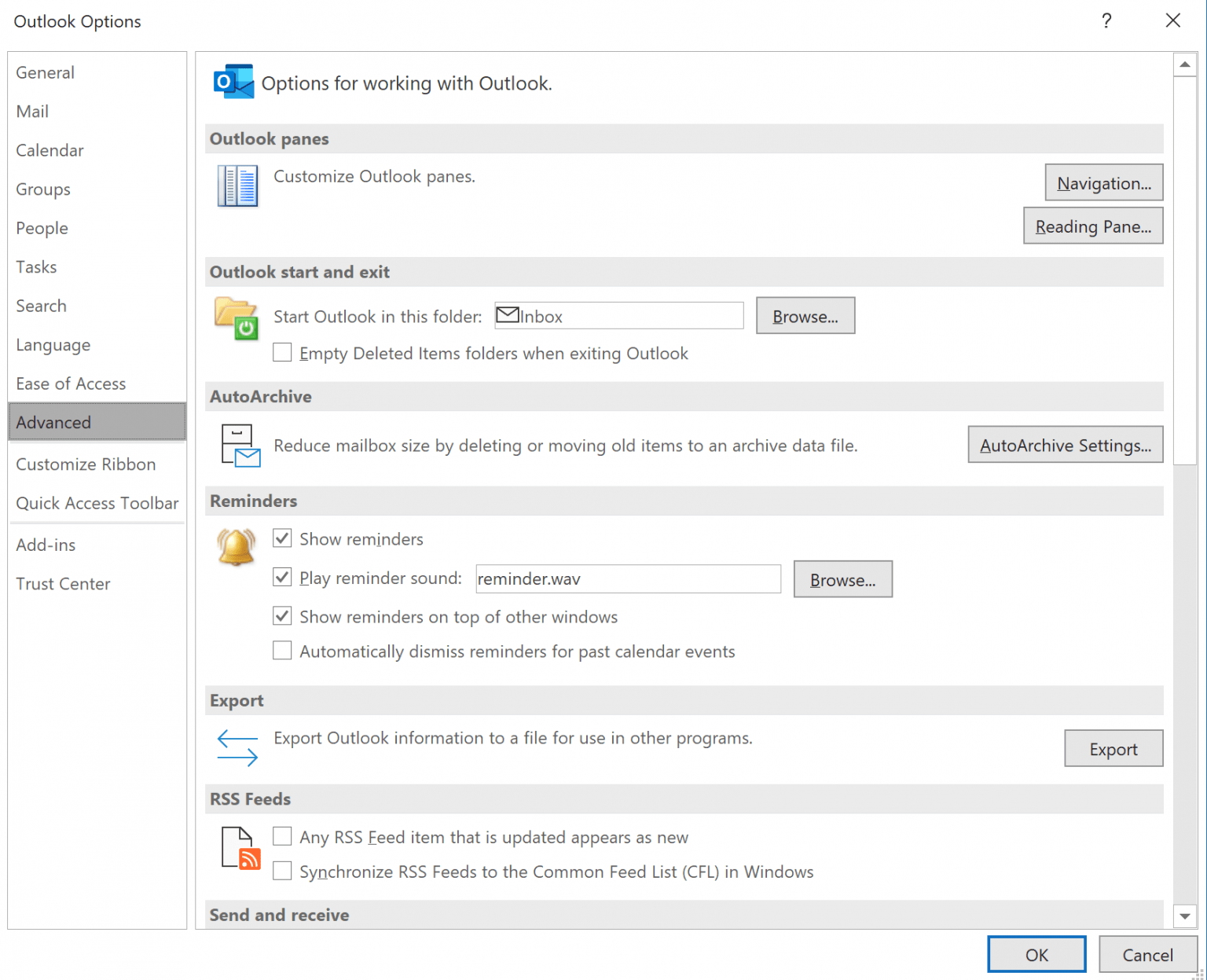
Task: Uncheck the Show reminders checkbox
Action: tap(282, 538)
